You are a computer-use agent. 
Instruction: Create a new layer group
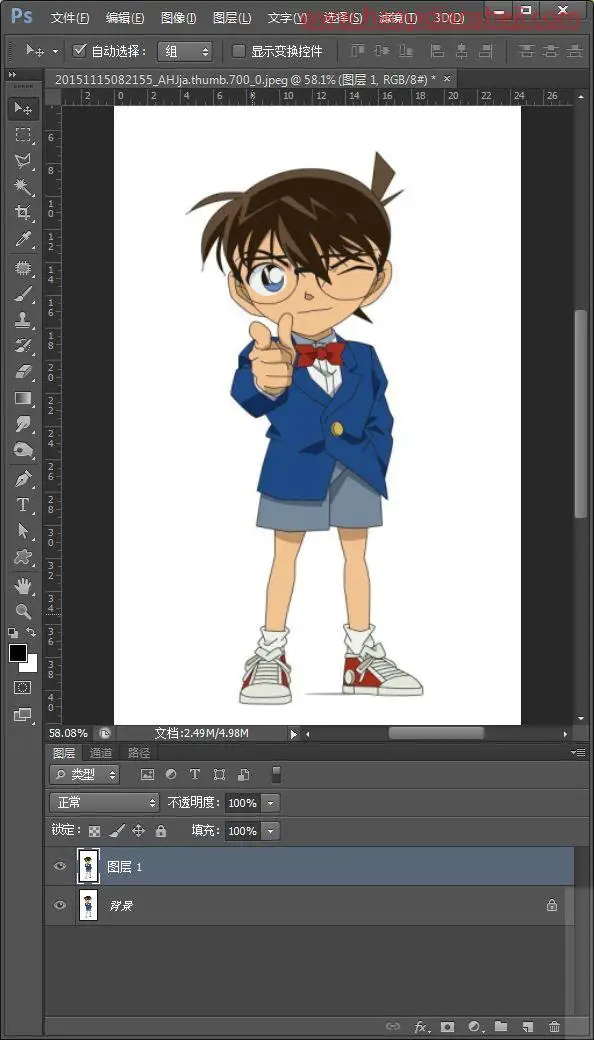tap(501, 1027)
